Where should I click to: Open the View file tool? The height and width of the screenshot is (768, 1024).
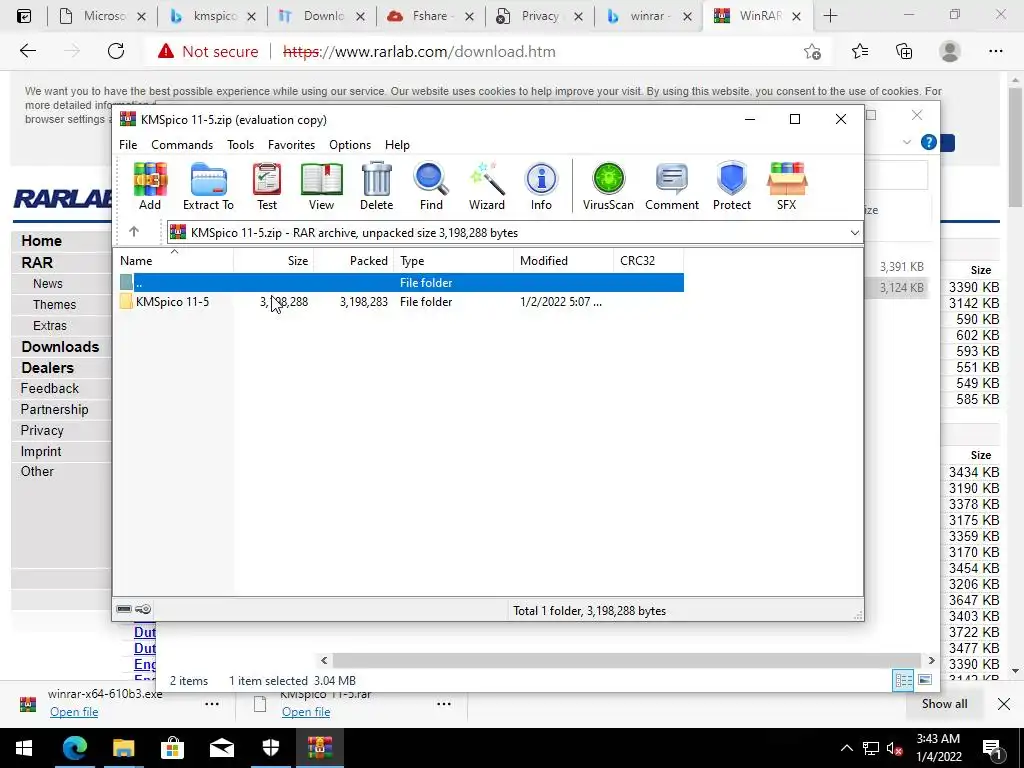click(x=321, y=186)
